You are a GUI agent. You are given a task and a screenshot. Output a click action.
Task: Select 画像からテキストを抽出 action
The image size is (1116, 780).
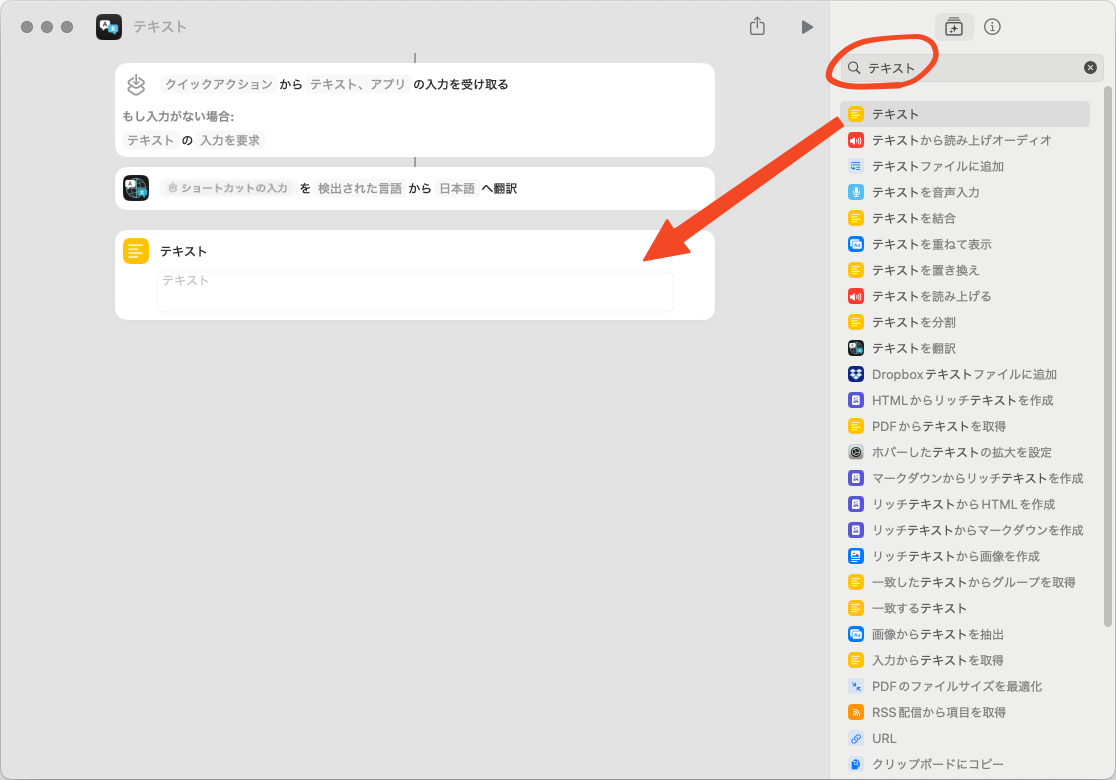tap(964, 633)
